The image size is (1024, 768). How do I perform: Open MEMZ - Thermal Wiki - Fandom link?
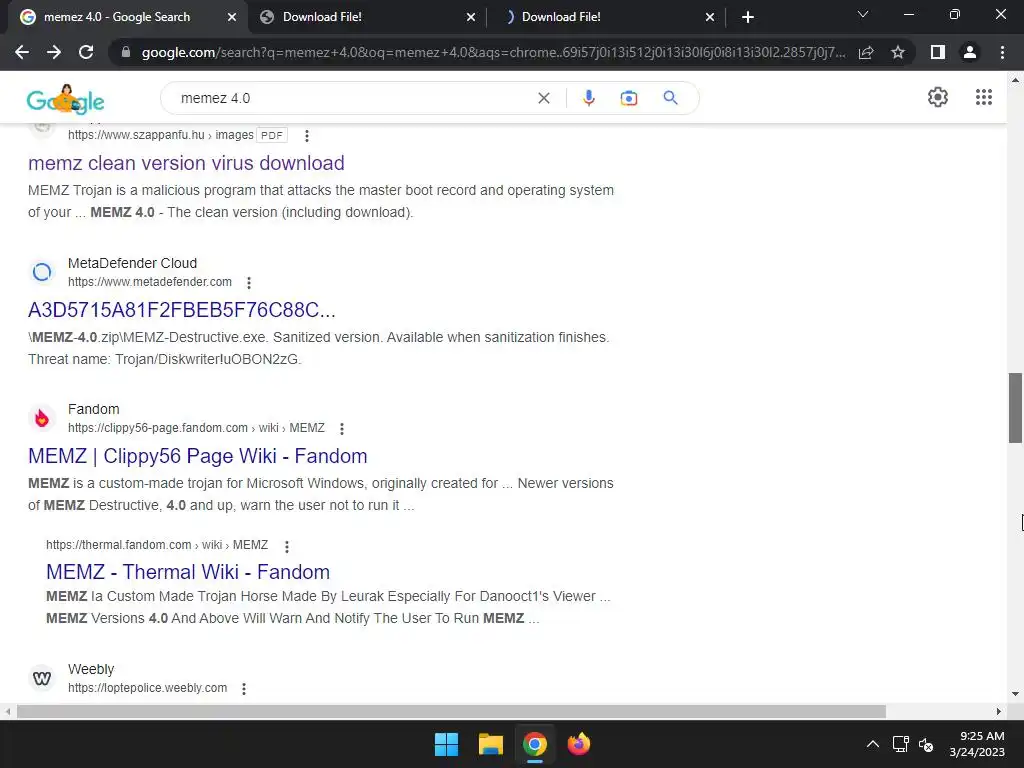[x=188, y=572]
